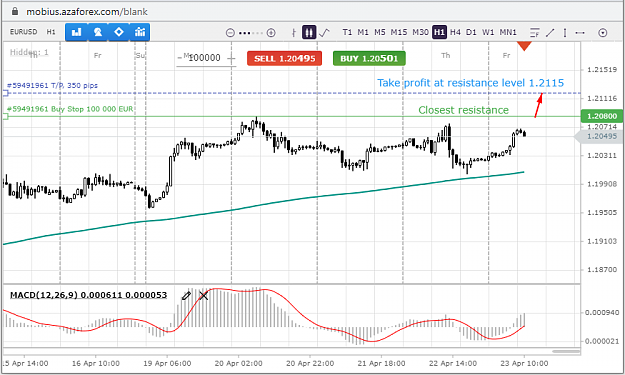The width and height of the screenshot is (625, 375).
Task: Select the D1 timeframe
Action: [x=471, y=32]
